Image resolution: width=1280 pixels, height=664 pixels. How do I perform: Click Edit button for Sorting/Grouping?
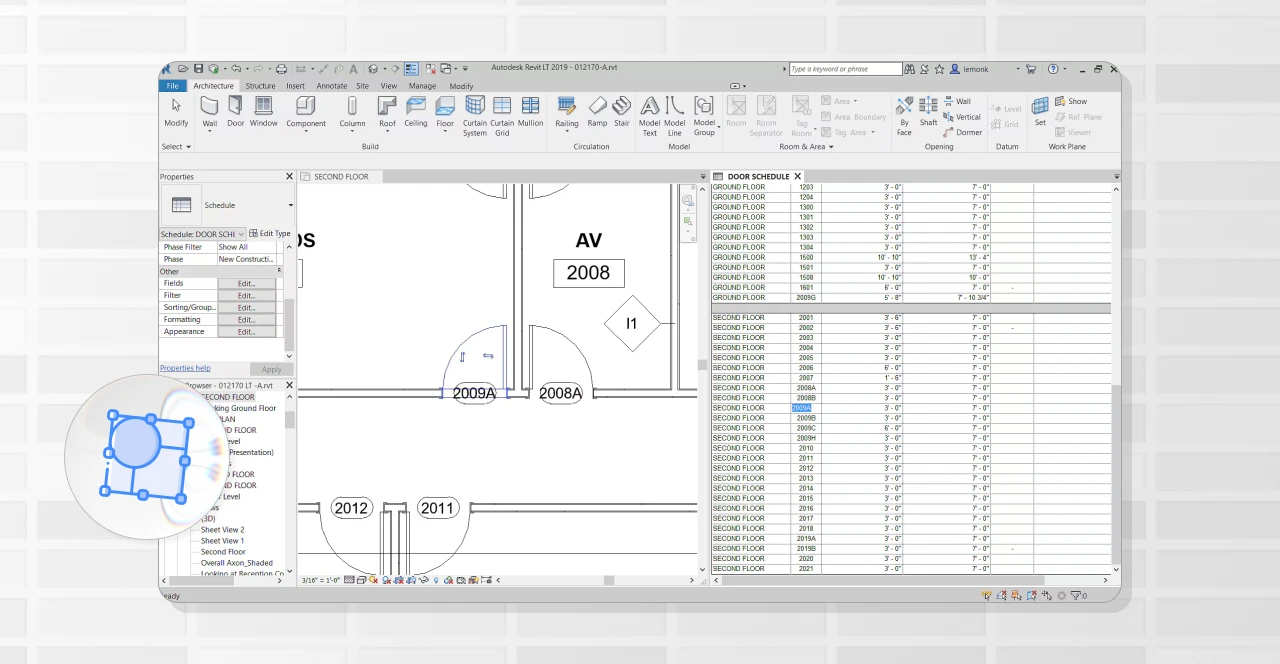tap(247, 308)
